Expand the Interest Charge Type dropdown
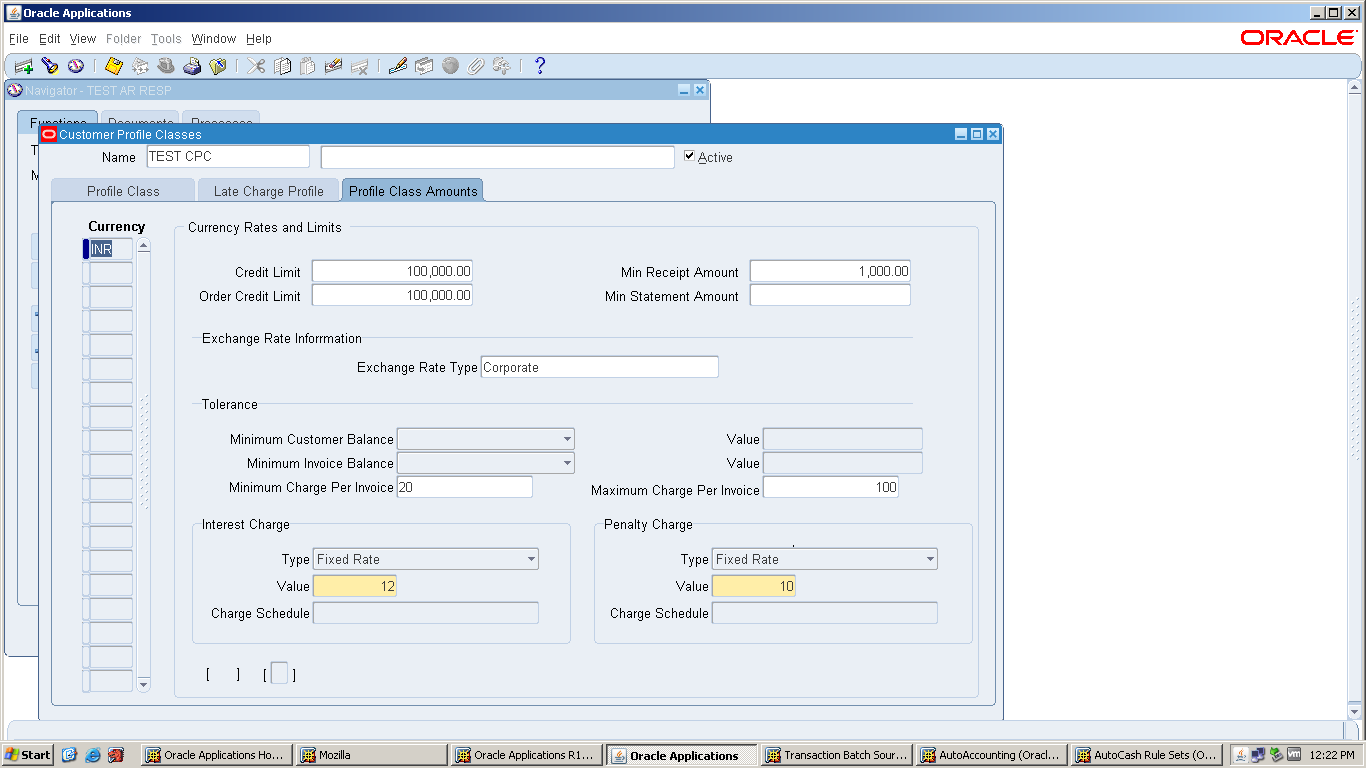 click(x=530, y=559)
